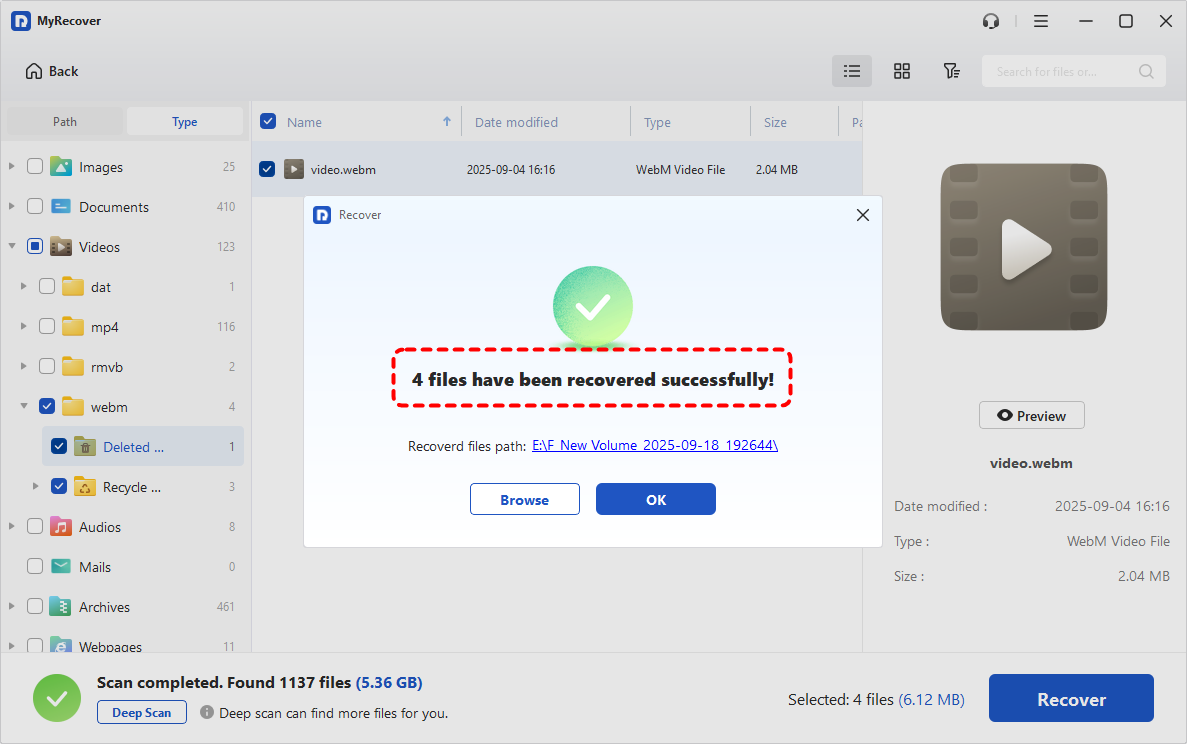
Task: Sort by Date modified column
Action: [x=516, y=122]
